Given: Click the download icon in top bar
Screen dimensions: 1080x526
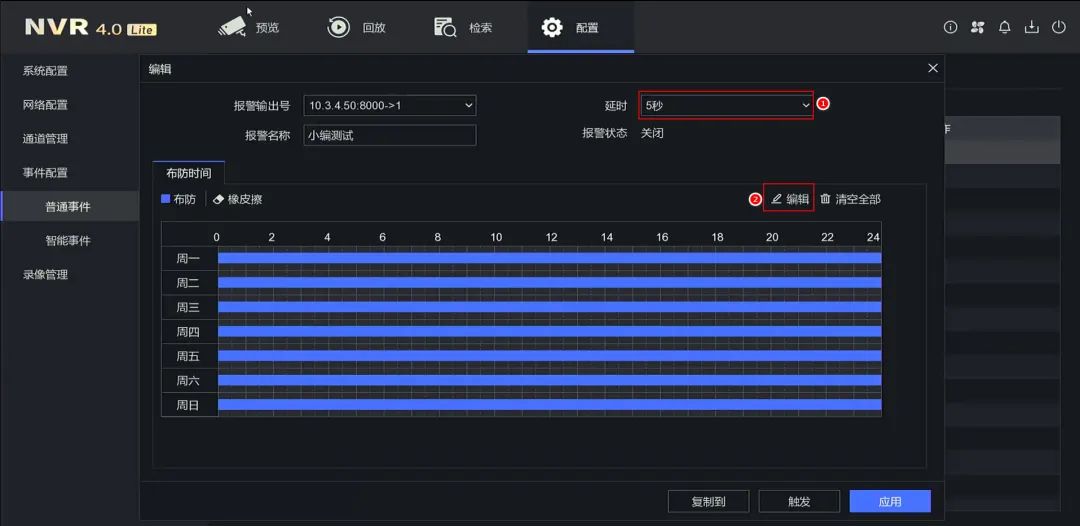Looking at the screenshot, I should [1032, 27].
